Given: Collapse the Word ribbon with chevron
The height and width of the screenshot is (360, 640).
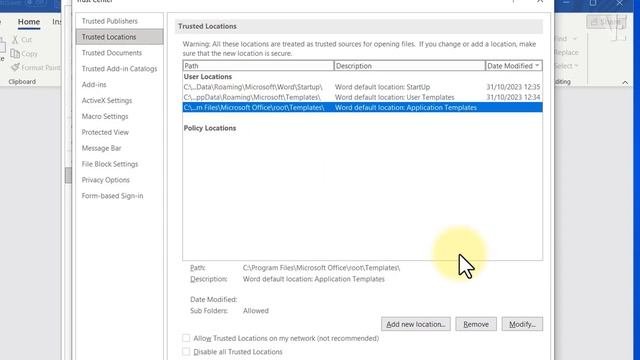Looking at the screenshot, I should pyautogui.click(x=625, y=82).
